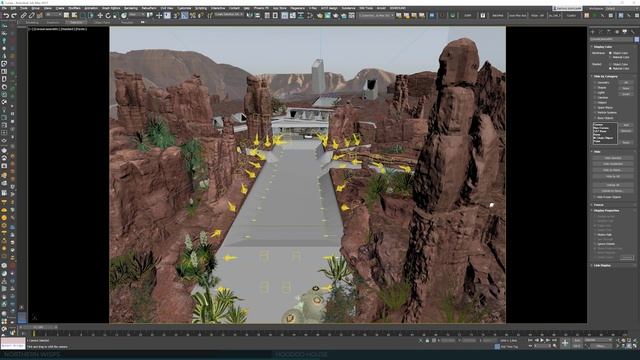Enable the Hide Frozen Objects checkbox

[x=594, y=197]
